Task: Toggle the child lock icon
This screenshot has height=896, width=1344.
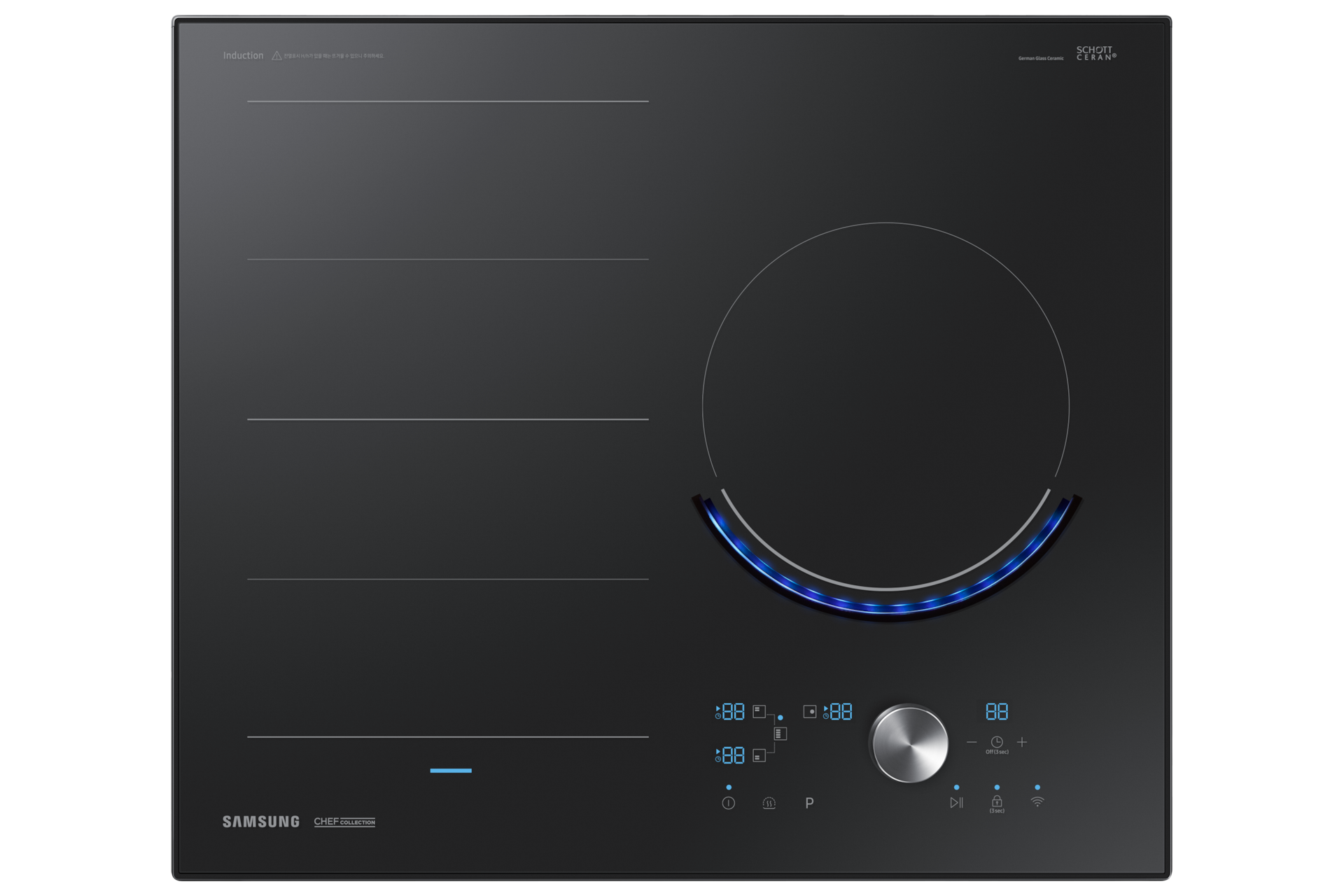Action: coord(997,802)
